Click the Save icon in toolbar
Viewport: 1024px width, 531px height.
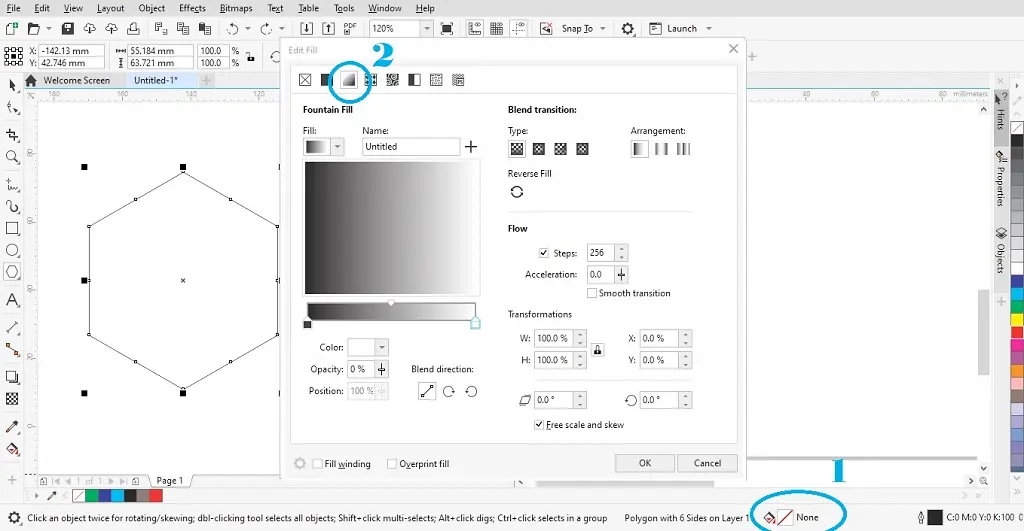point(67,28)
